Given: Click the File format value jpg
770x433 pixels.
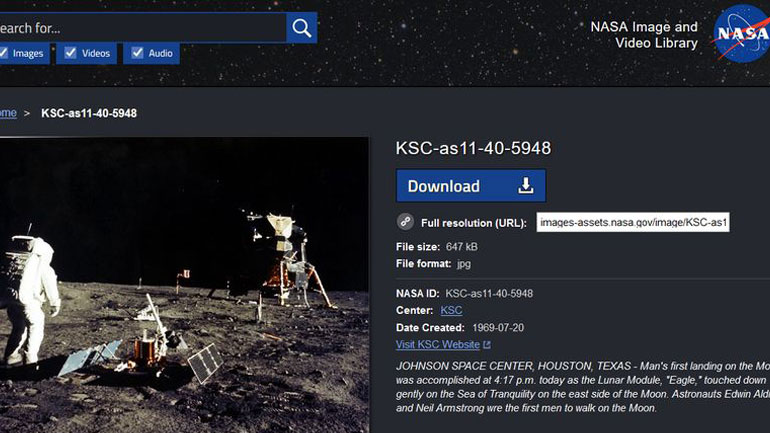Looking at the screenshot, I should (x=464, y=264).
